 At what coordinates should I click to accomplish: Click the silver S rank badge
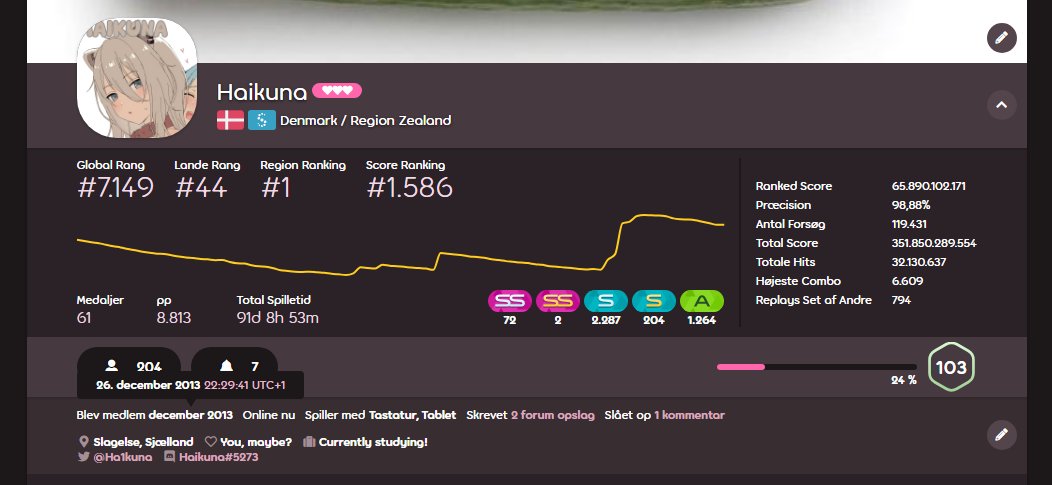(606, 301)
